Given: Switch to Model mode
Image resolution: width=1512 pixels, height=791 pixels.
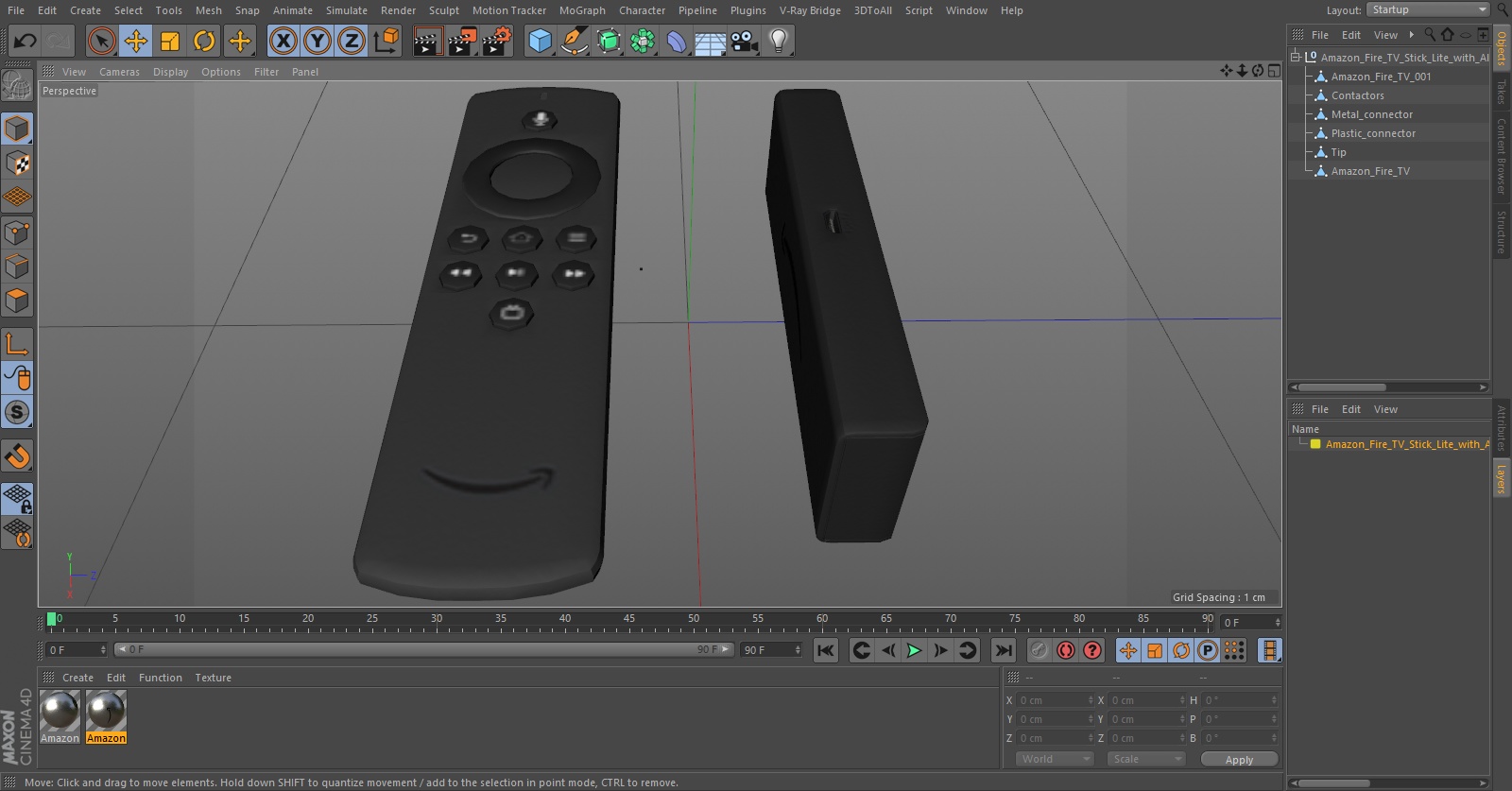Looking at the screenshot, I should (x=17, y=129).
